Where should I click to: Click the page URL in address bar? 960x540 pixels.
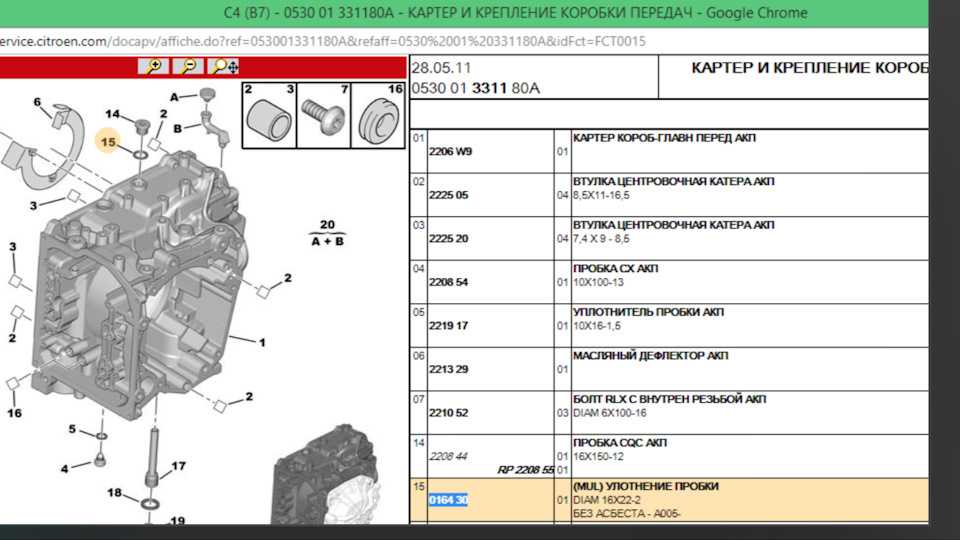tap(323, 41)
